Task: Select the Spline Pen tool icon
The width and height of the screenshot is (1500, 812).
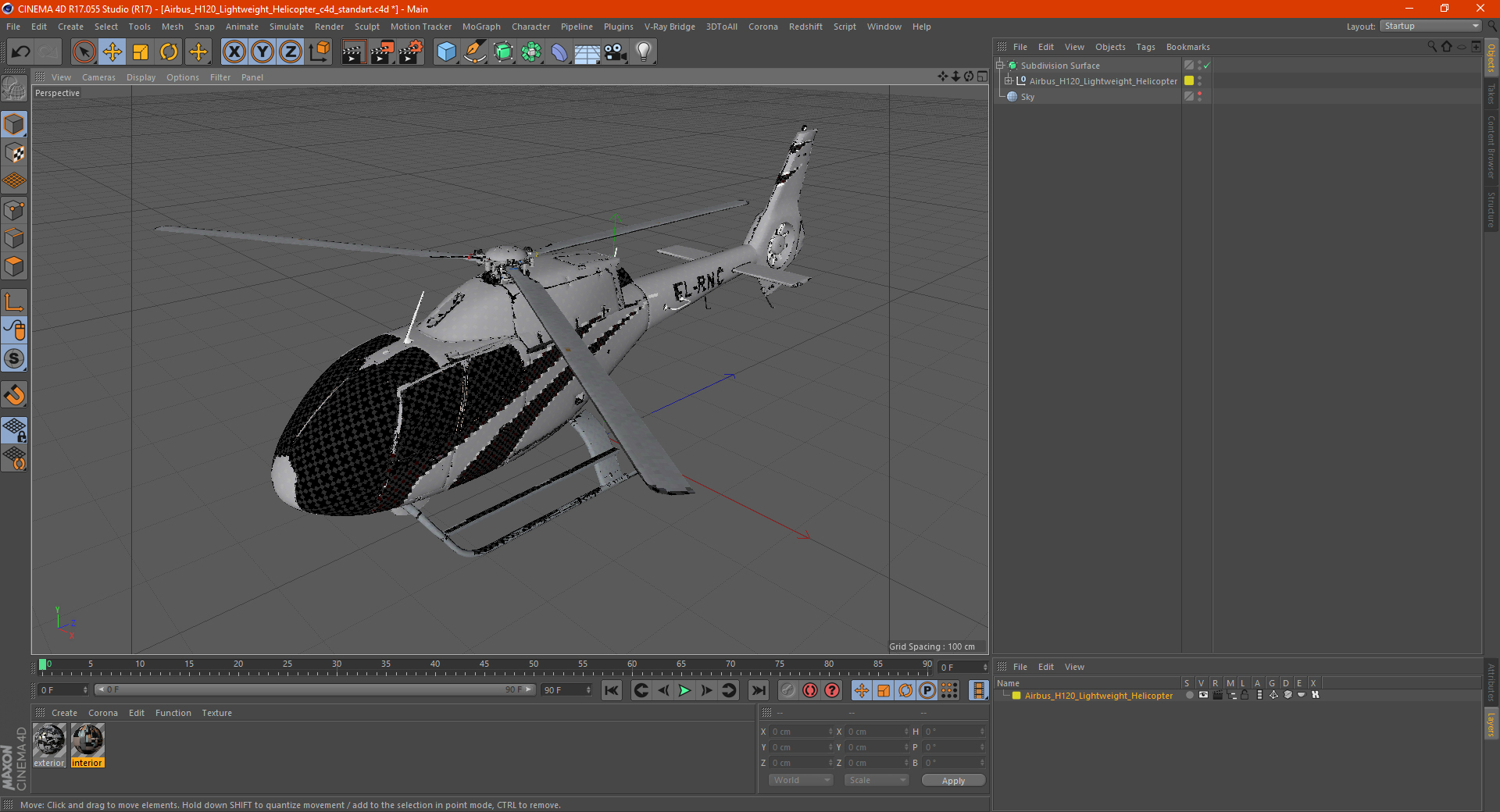Action: pos(475,52)
